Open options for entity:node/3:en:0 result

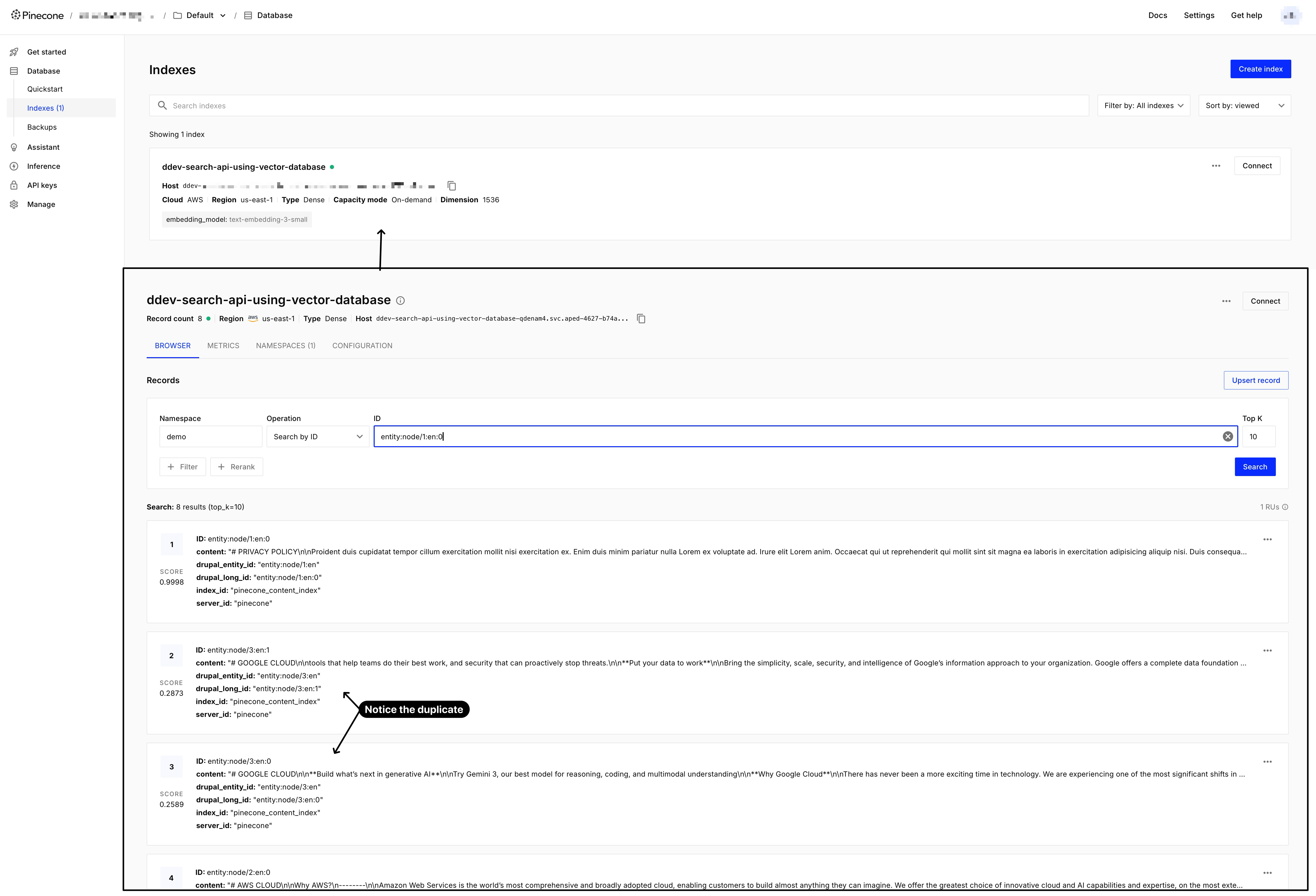(x=1267, y=762)
